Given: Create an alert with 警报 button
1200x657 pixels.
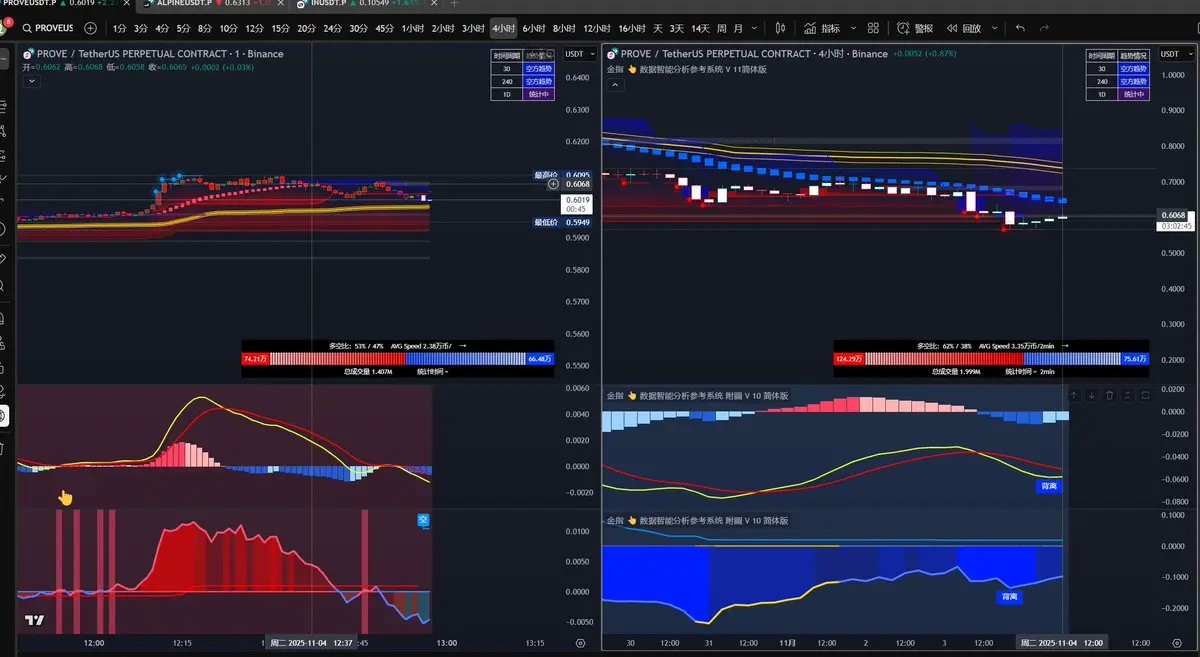Looking at the screenshot, I should point(915,28).
